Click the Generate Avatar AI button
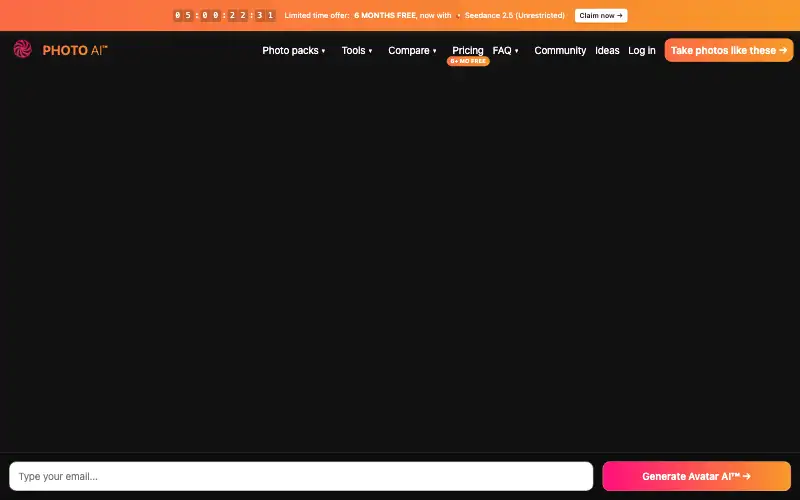This screenshot has width=800, height=500. 696,476
